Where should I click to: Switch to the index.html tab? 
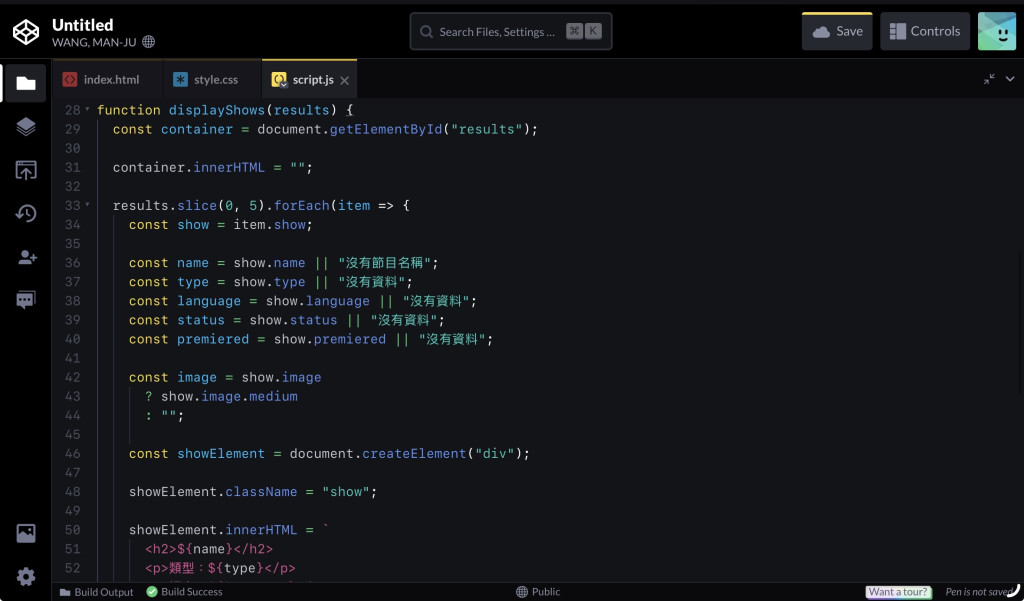click(x=101, y=80)
